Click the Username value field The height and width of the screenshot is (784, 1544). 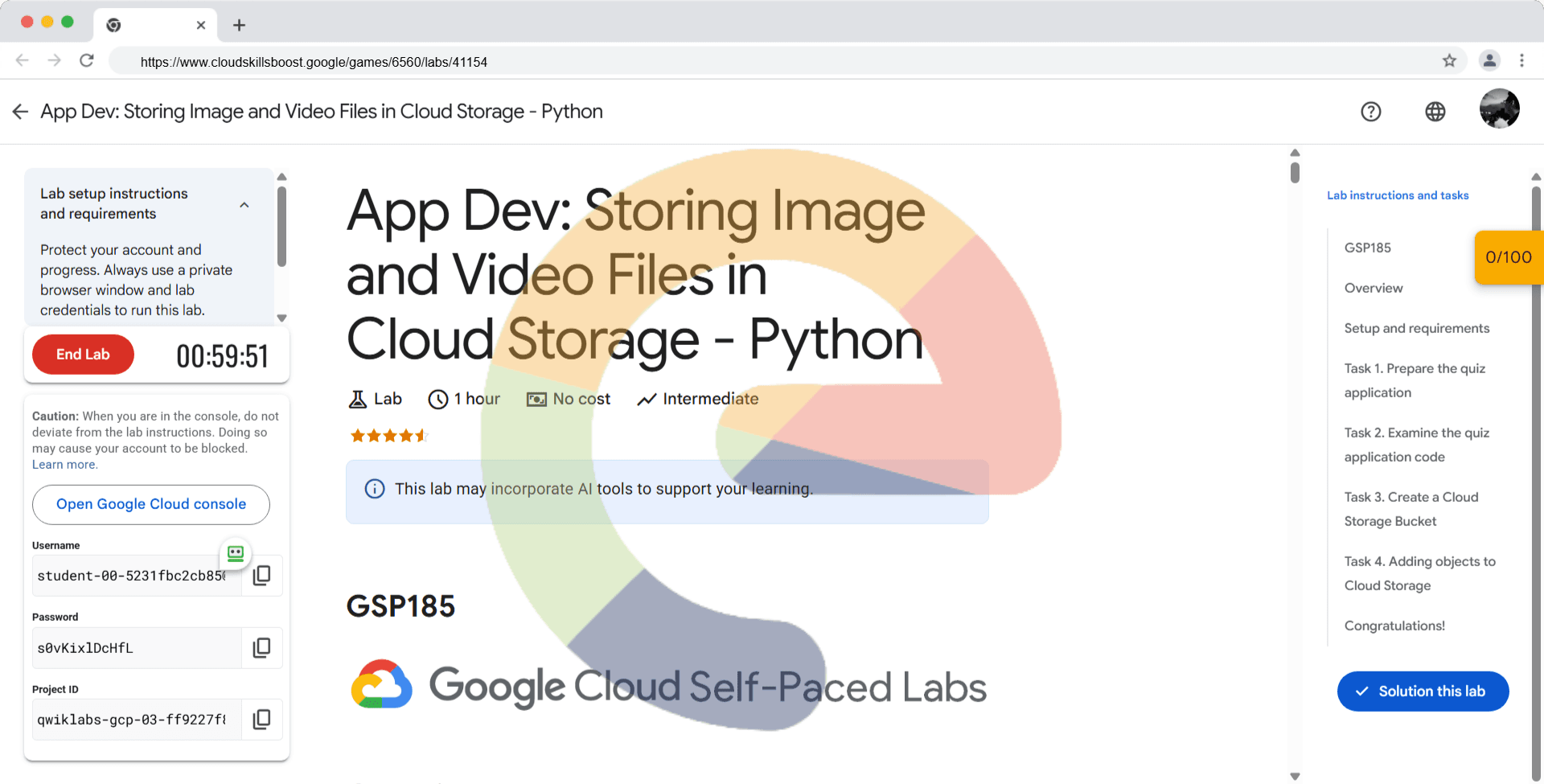point(135,576)
